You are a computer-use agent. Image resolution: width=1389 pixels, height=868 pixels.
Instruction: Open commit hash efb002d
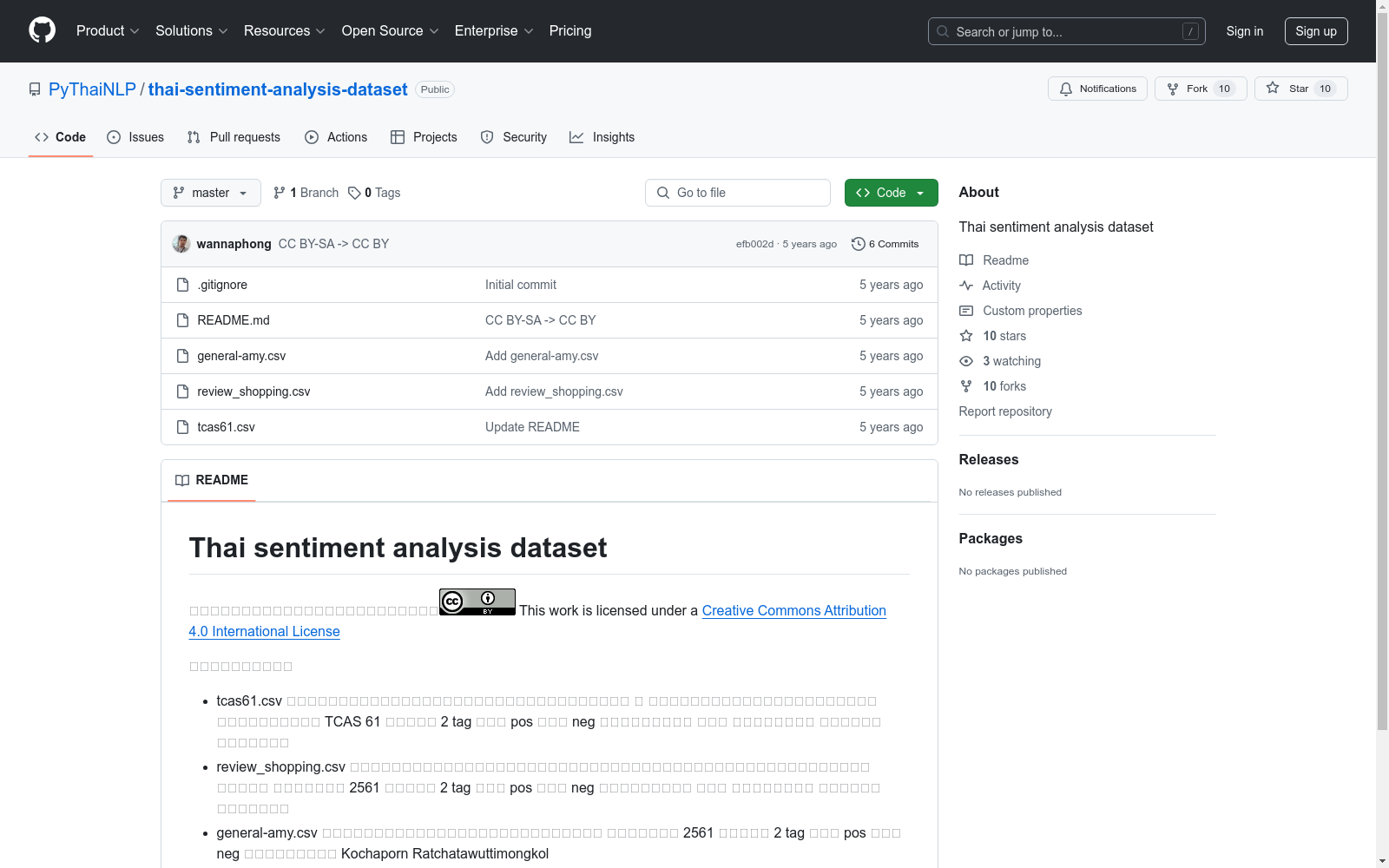pos(754,244)
